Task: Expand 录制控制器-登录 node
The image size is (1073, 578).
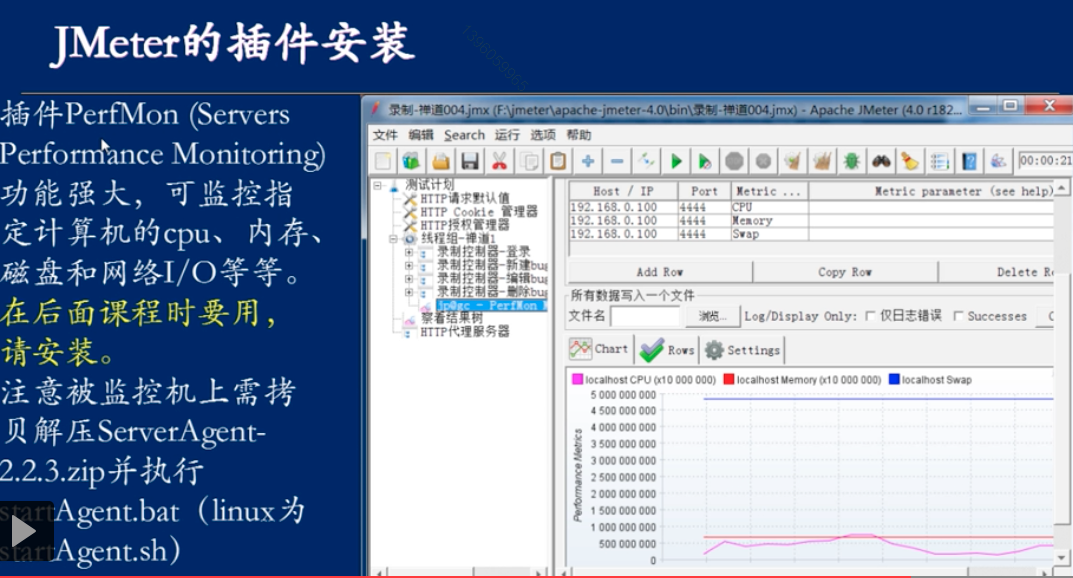Action: 409,252
